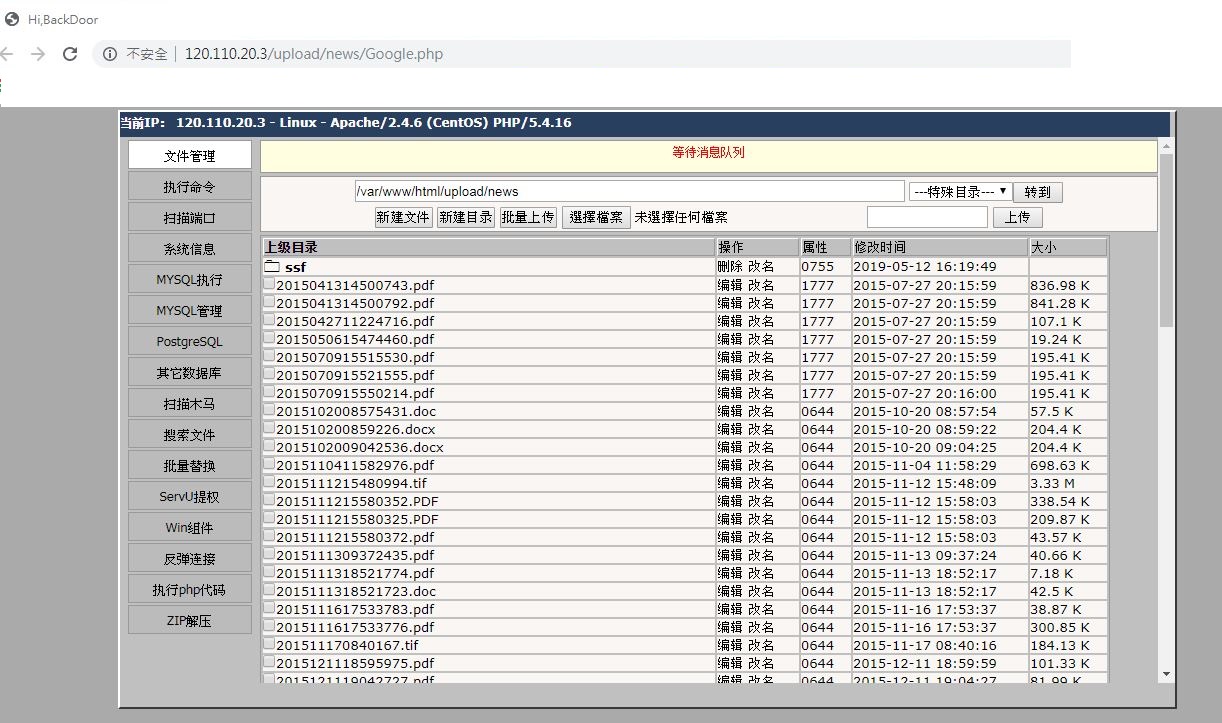Open file 2015111215580325.PDF
The height and width of the screenshot is (723, 1222).
coord(357,519)
